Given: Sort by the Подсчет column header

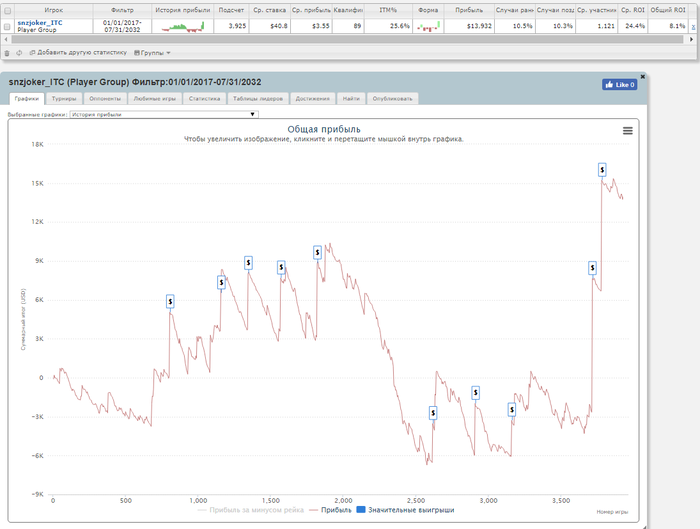Looking at the screenshot, I should pyautogui.click(x=231, y=10).
